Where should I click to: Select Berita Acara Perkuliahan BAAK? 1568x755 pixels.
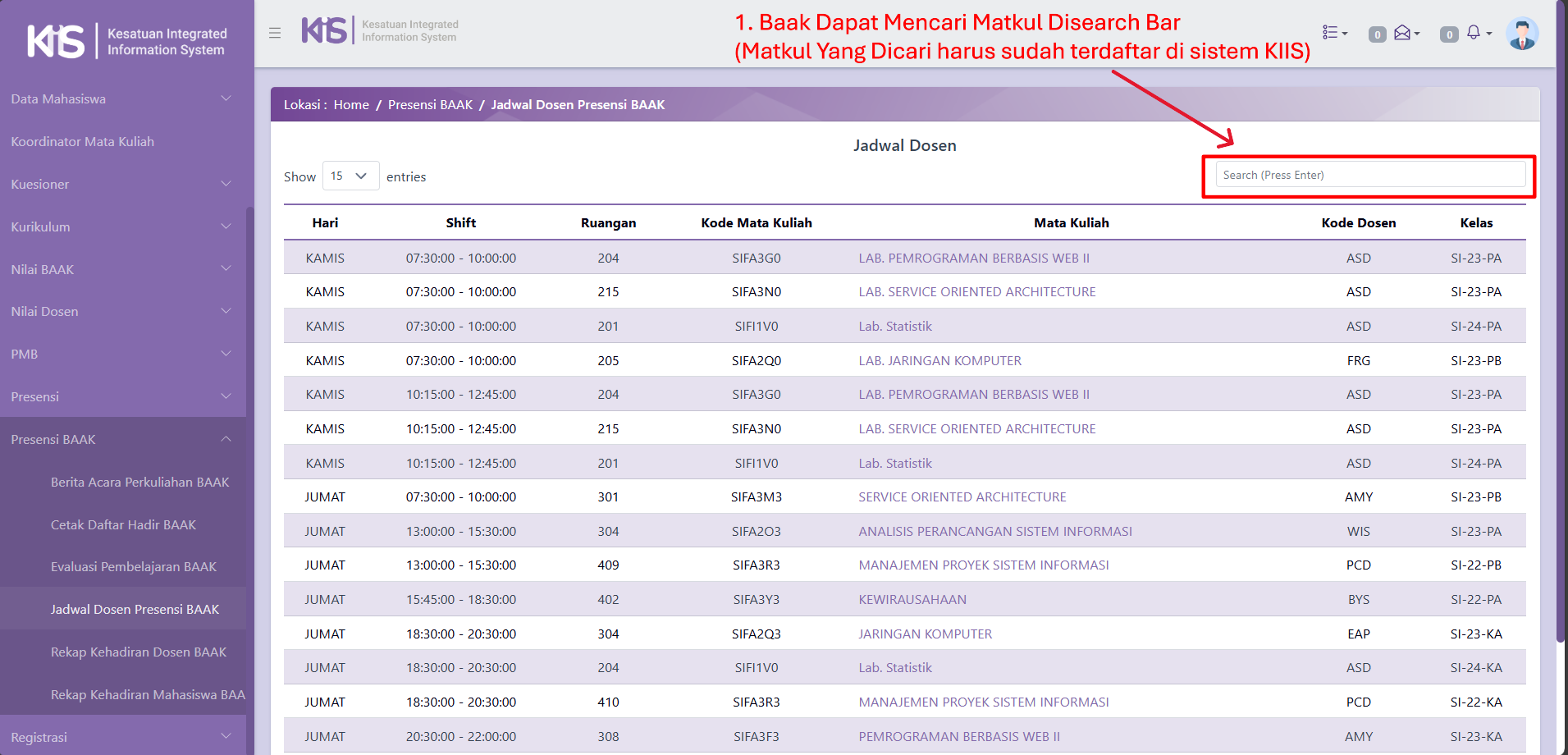pos(139,482)
